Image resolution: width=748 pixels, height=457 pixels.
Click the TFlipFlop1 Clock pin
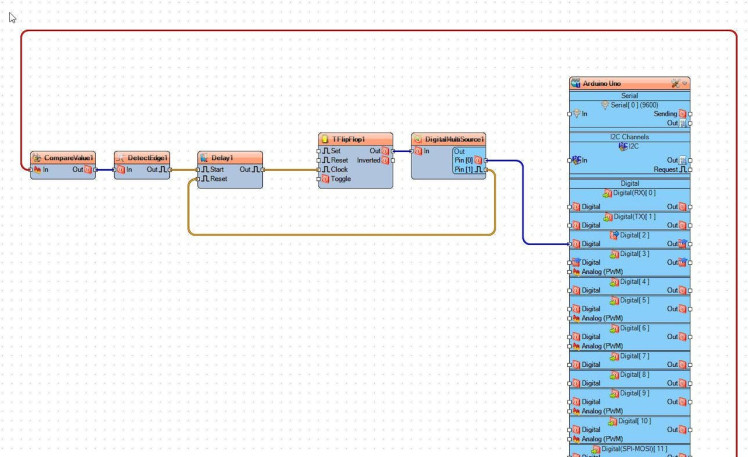326,169
